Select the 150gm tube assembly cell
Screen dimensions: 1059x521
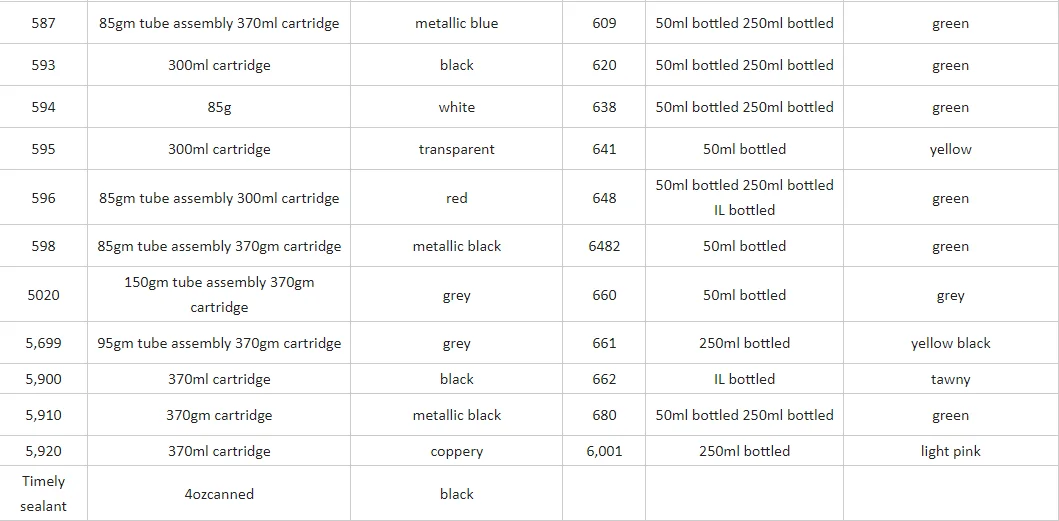[219, 295]
